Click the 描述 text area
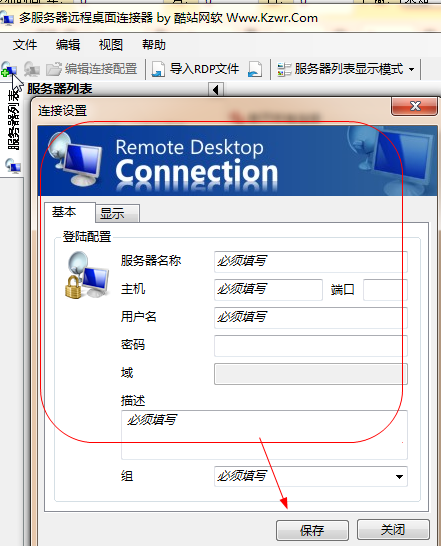 point(264,435)
